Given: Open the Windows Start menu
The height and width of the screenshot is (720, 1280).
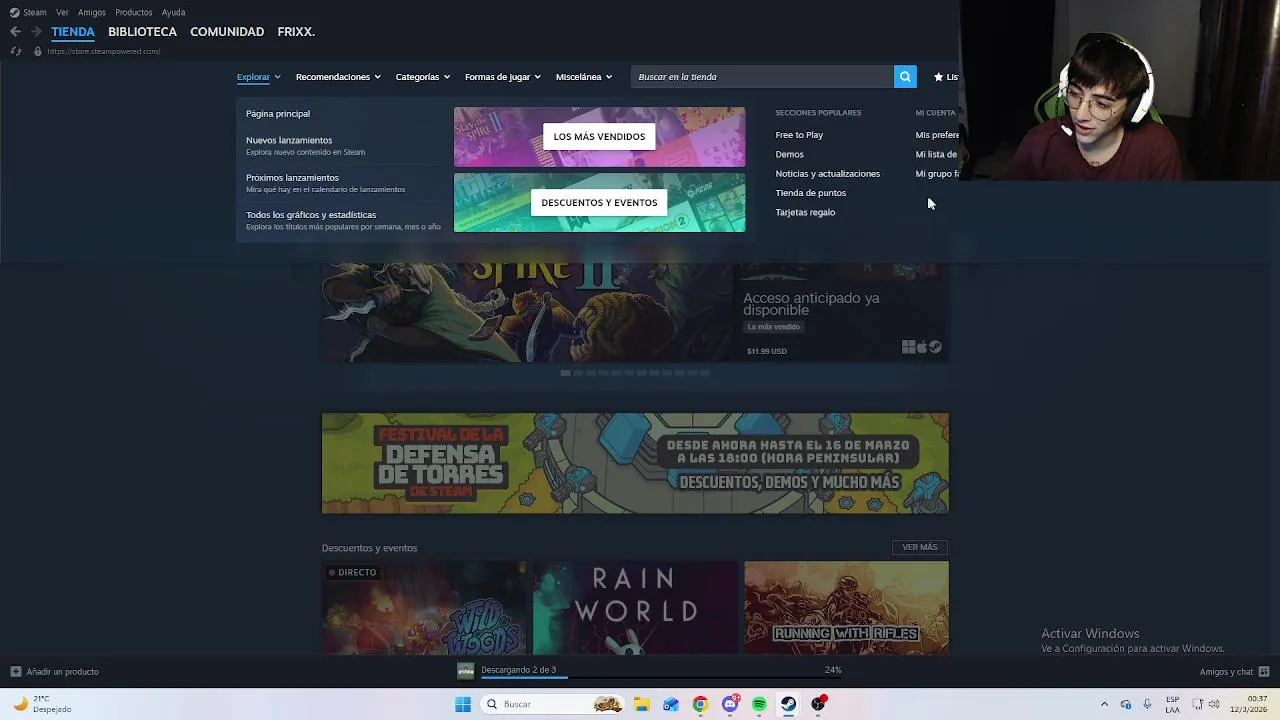Looking at the screenshot, I should (462, 704).
